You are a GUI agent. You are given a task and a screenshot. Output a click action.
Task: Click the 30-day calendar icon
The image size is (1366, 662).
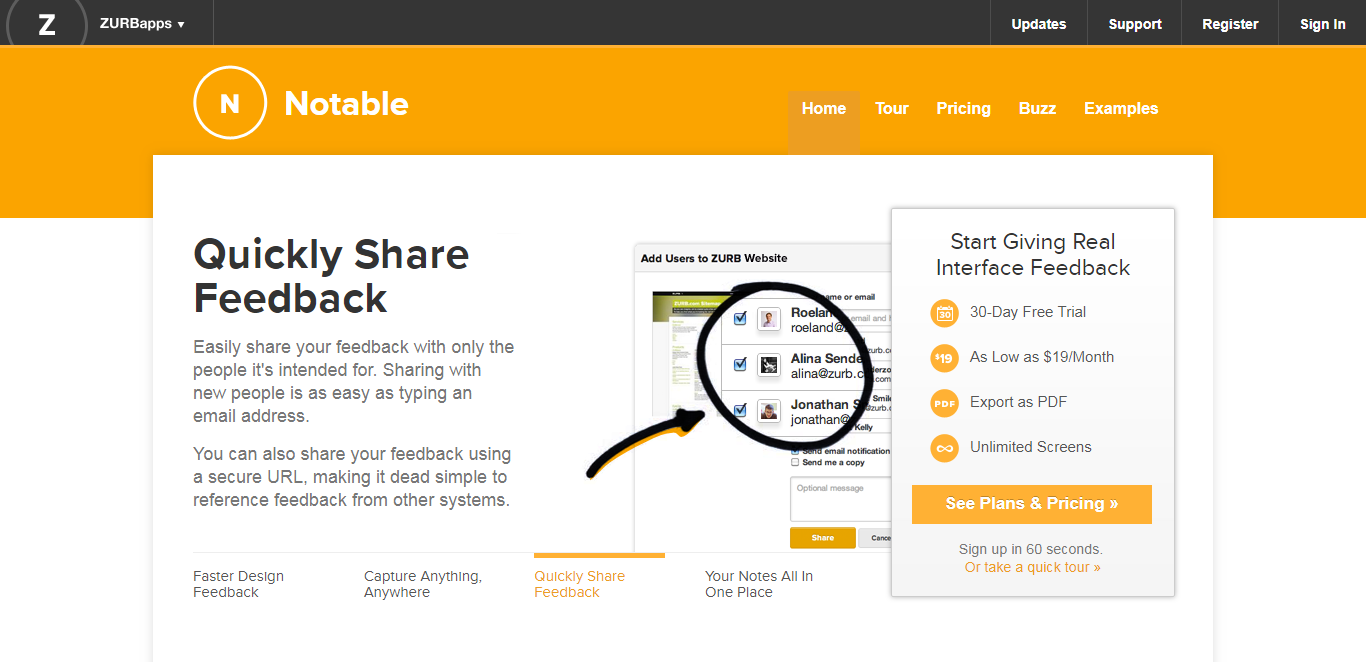[x=944, y=313]
